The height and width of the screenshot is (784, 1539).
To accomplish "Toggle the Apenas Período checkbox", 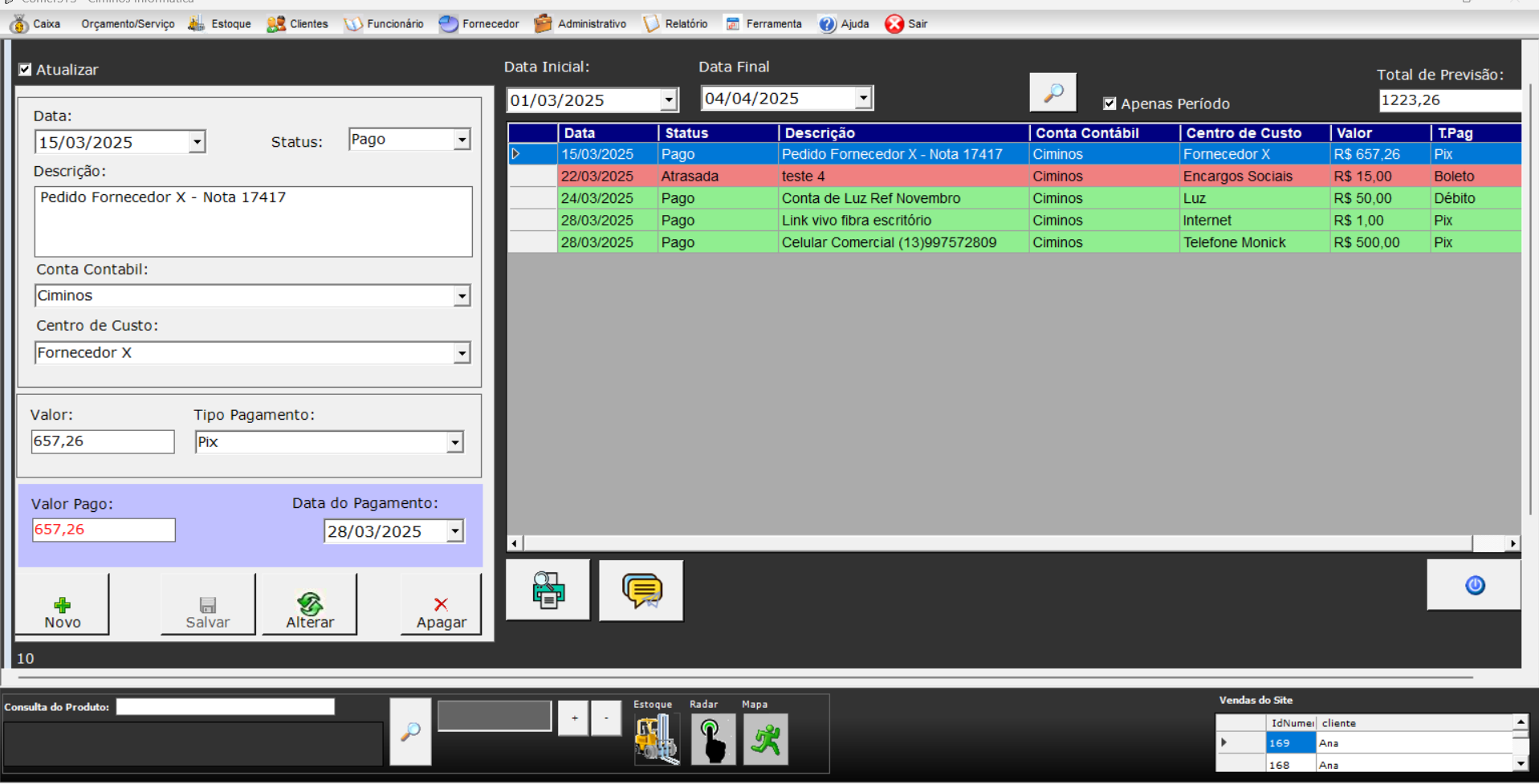I will [1109, 104].
